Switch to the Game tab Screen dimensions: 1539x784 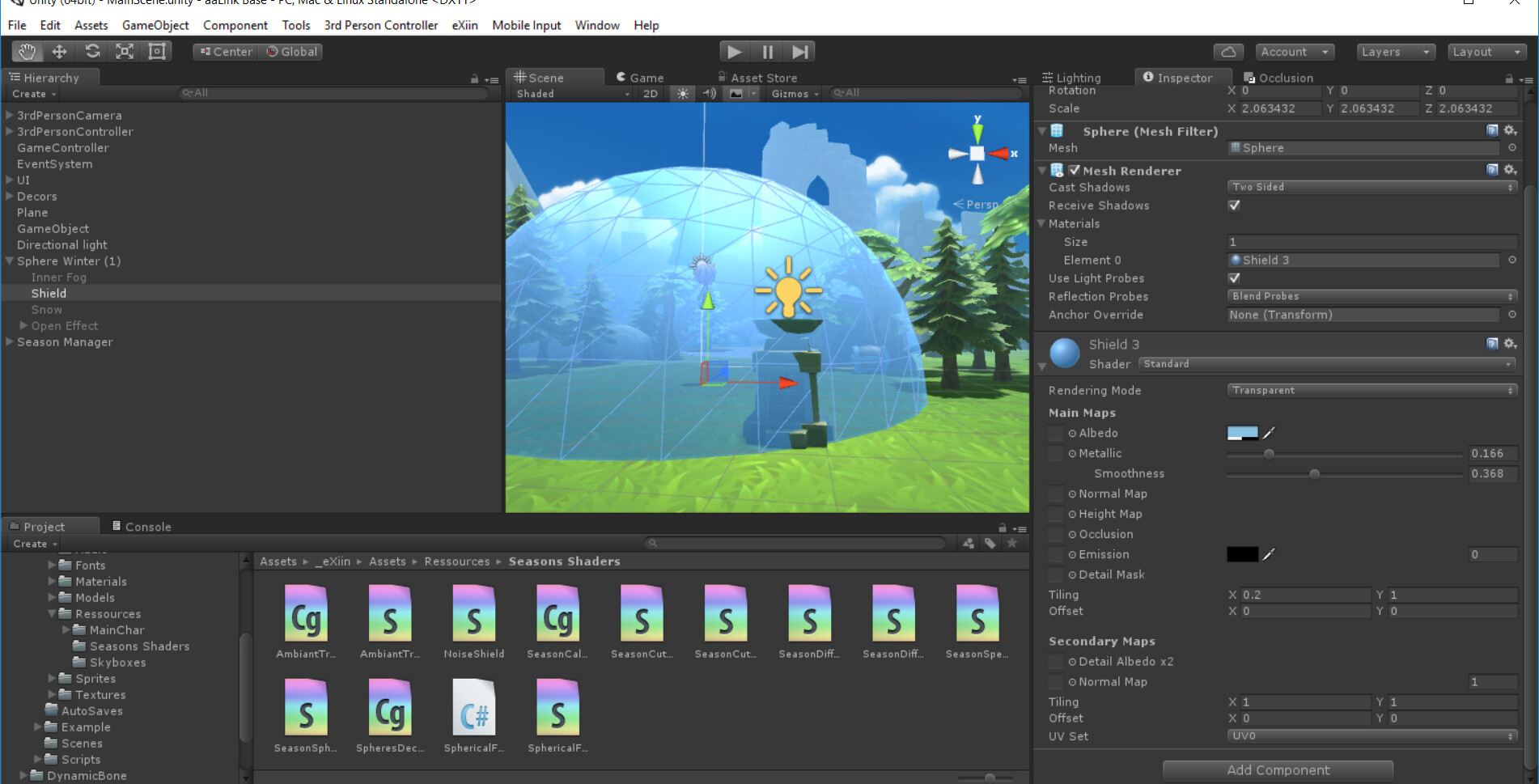click(638, 77)
